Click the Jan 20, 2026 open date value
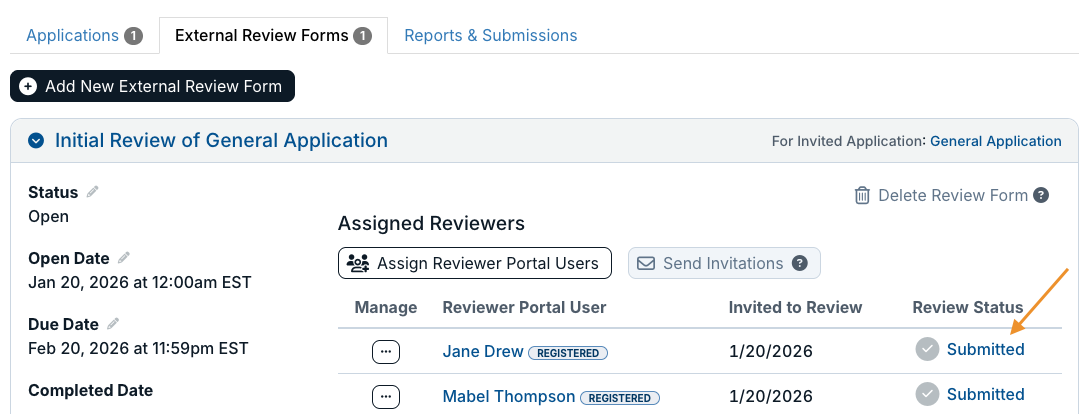The height and width of the screenshot is (414, 1090). click(140, 283)
